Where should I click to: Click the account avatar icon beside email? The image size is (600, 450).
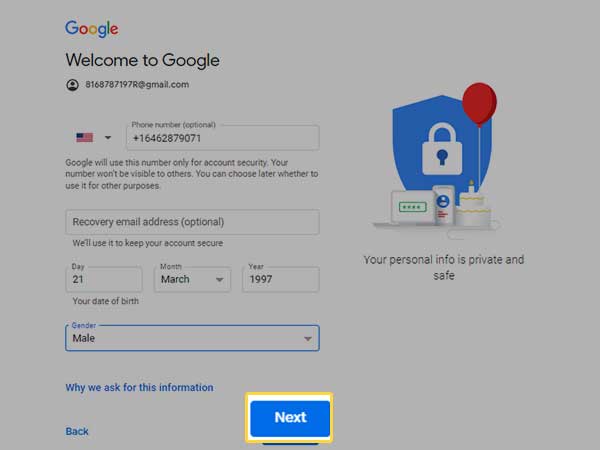pos(72,85)
